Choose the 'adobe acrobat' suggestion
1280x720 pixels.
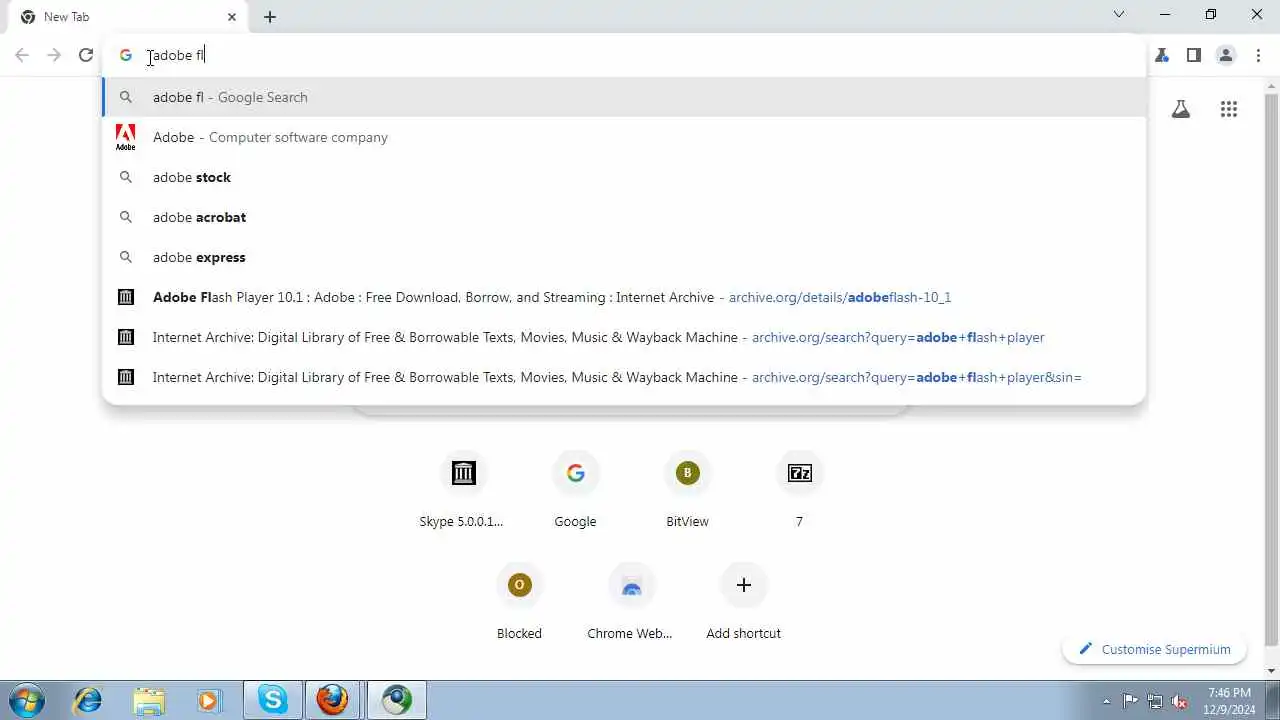[x=624, y=217]
